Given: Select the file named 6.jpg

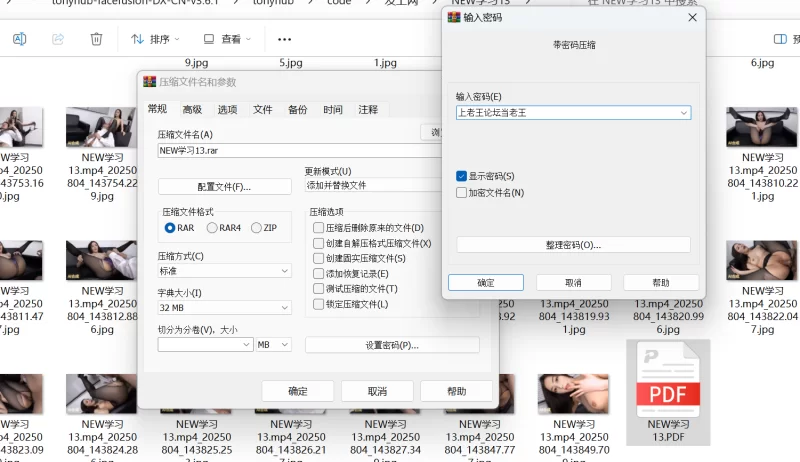Looking at the screenshot, I should tap(762, 63).
